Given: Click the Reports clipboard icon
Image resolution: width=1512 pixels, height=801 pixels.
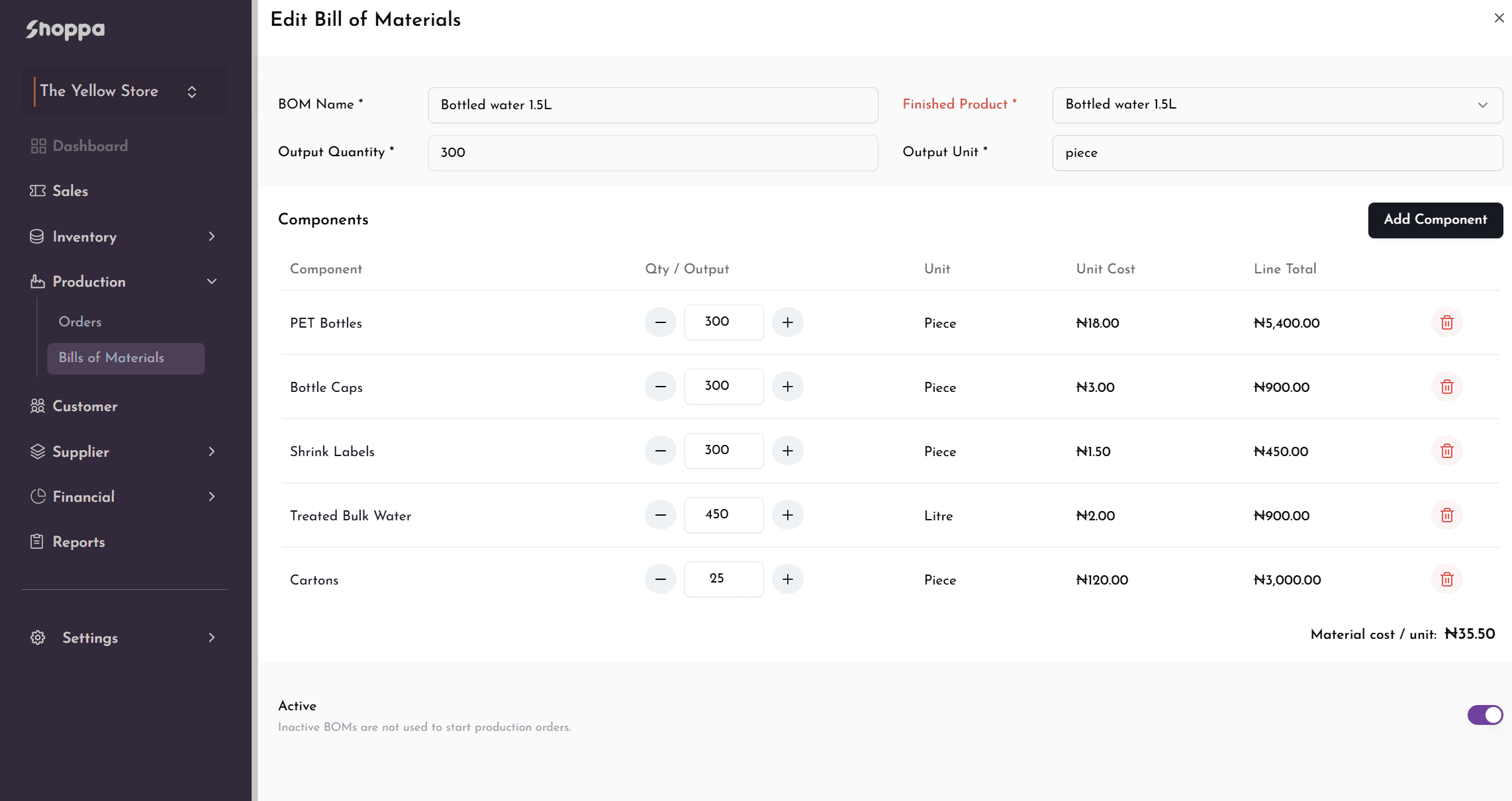Looking at the screenshot, I should 37,542.
